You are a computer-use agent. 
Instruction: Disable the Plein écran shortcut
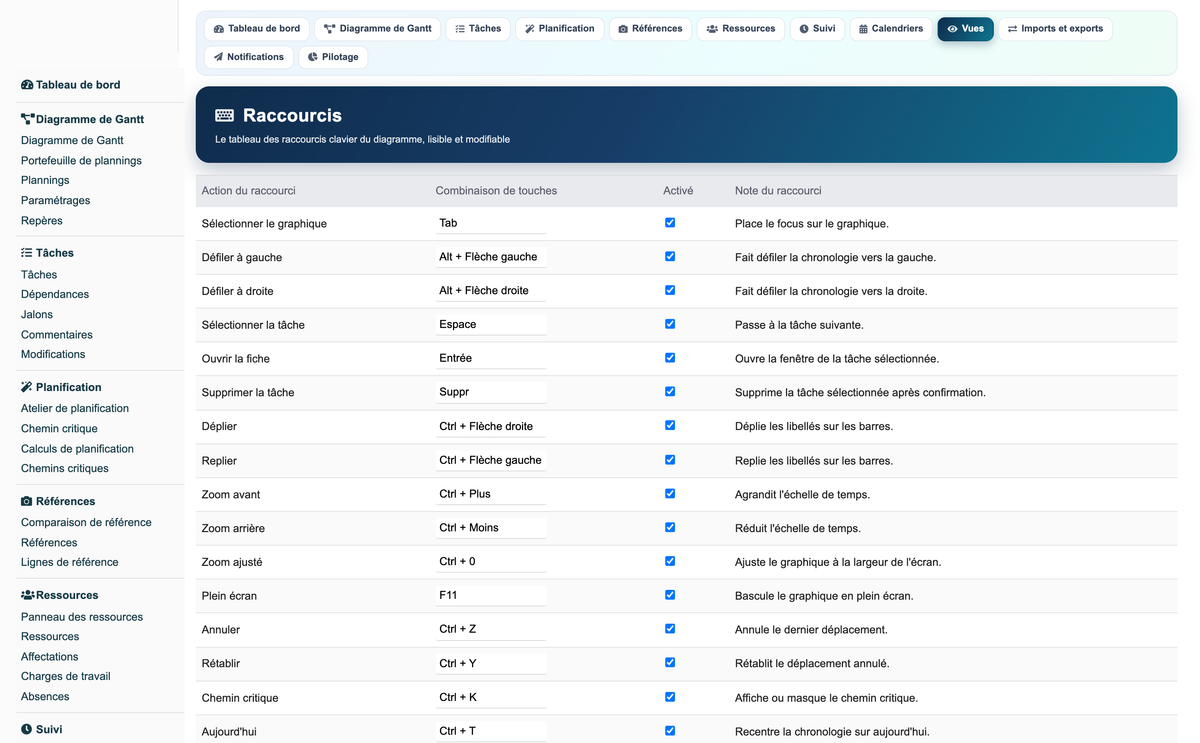[x=670, y=595]
